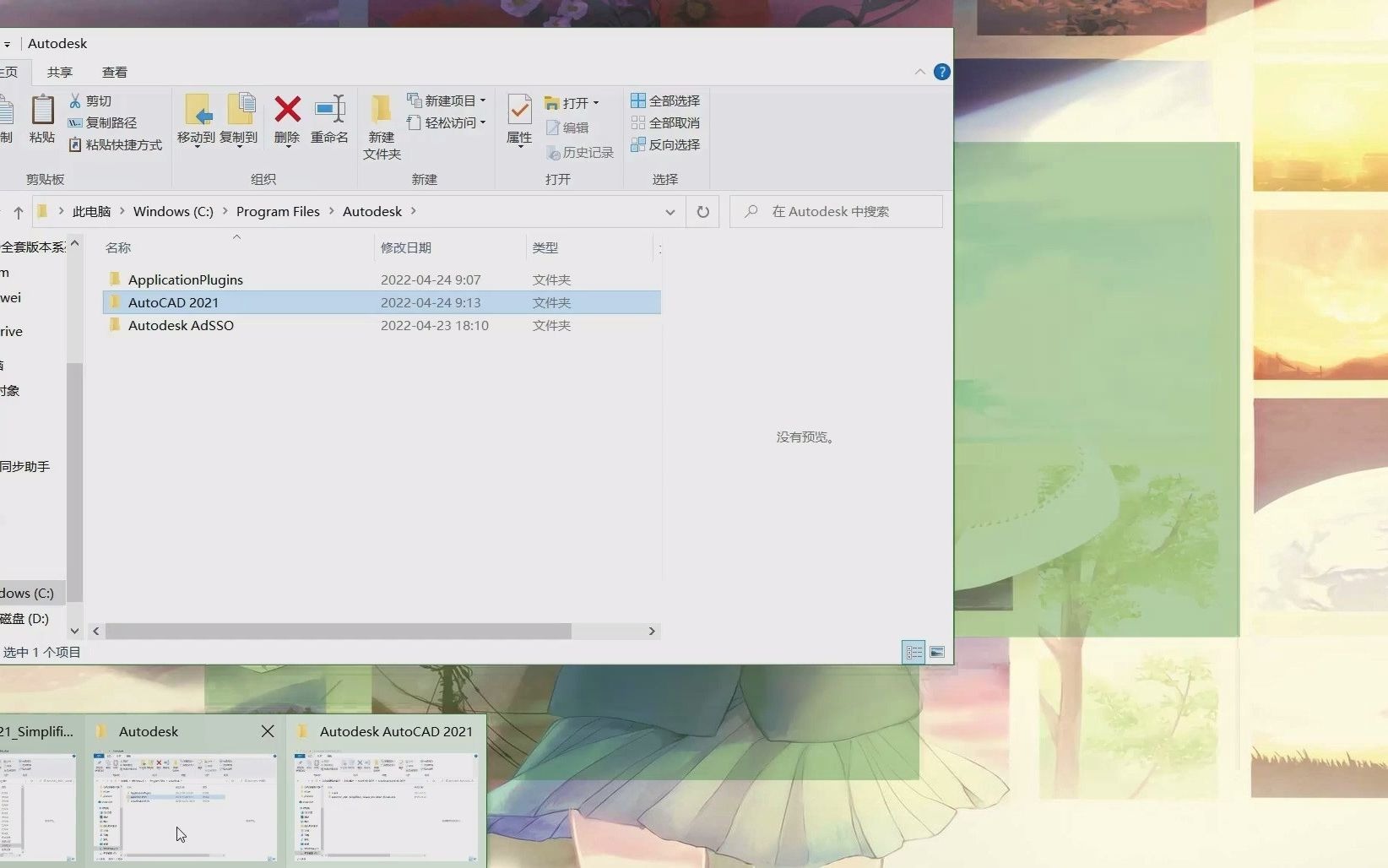Refresh the Autodesk folder view

click(x=702, y=212)
